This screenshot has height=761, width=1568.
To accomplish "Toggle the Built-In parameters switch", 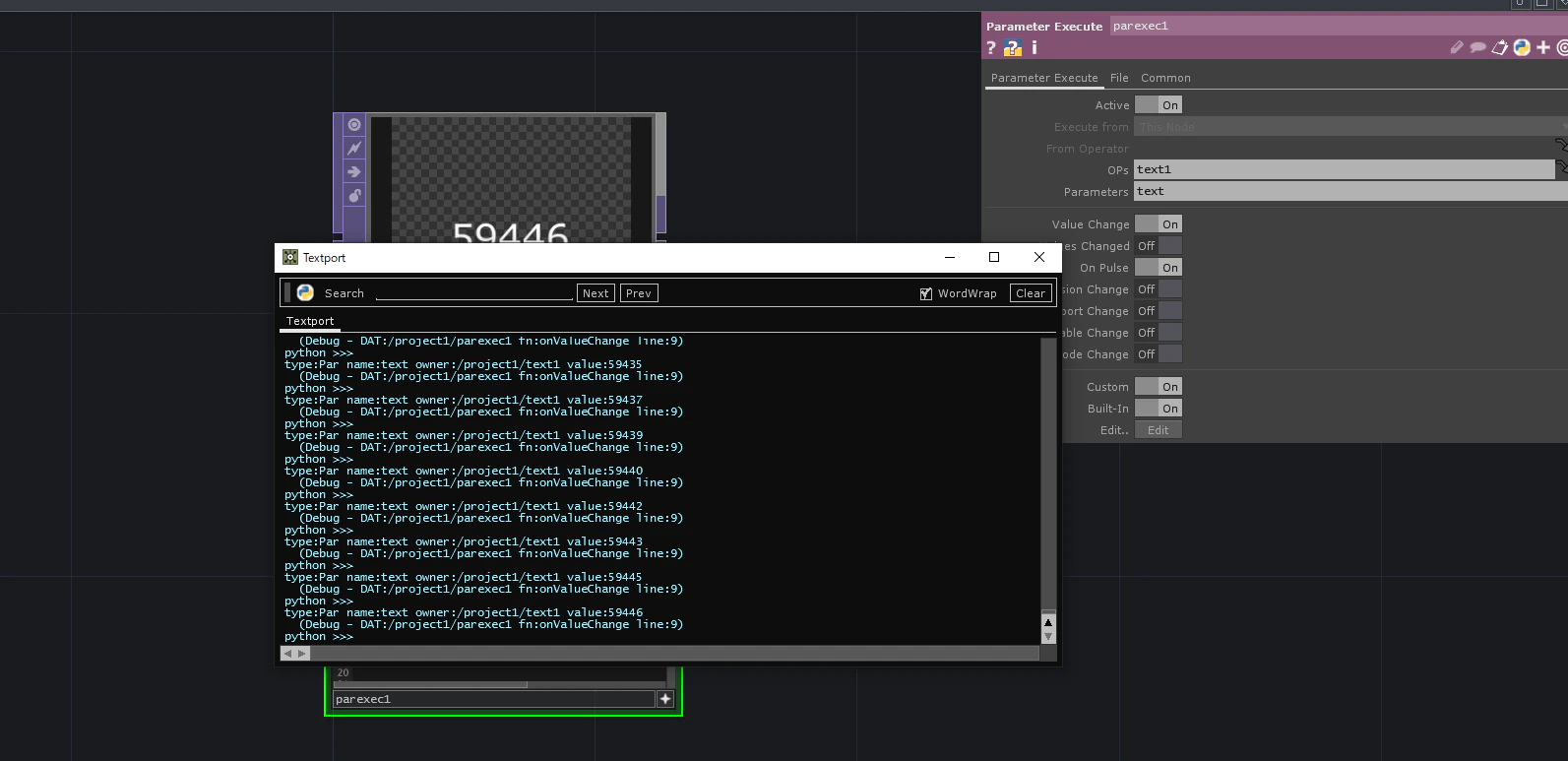I will point(1159,409).
